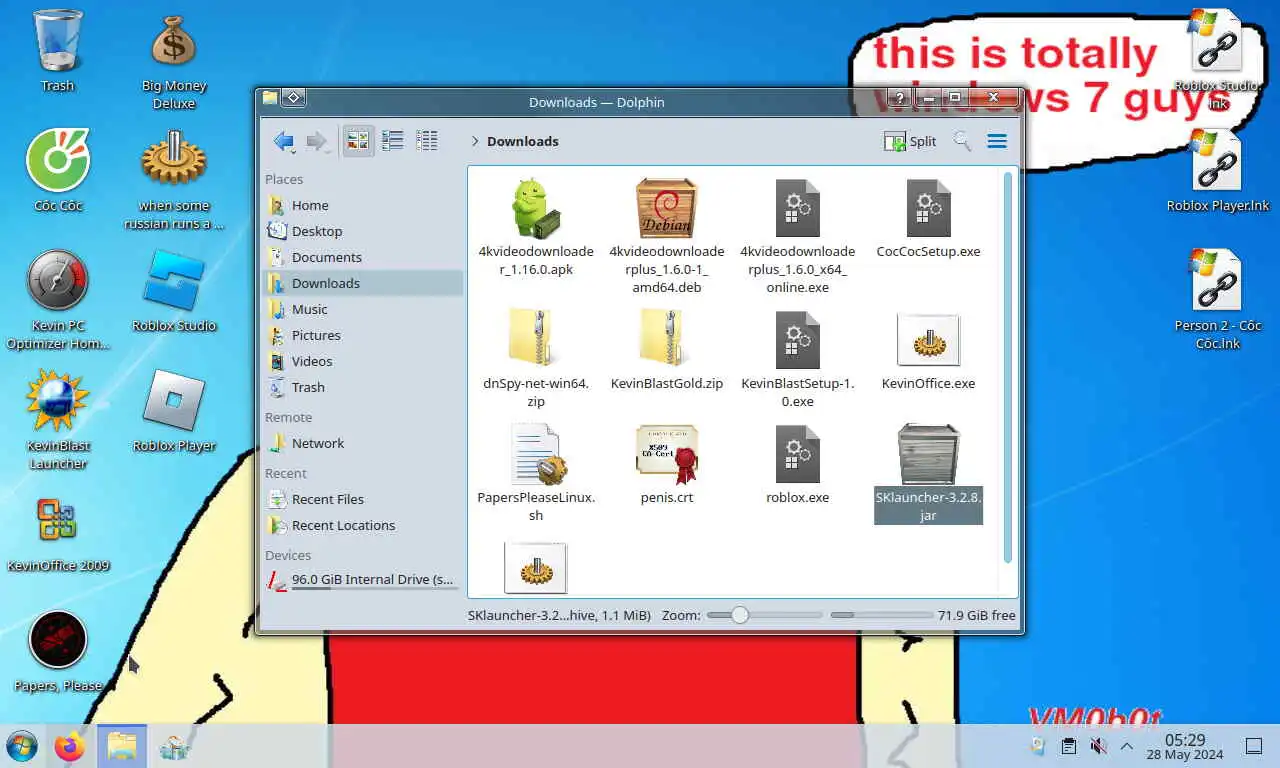Open the clipboard tray icon

(x=1068, y=746)
